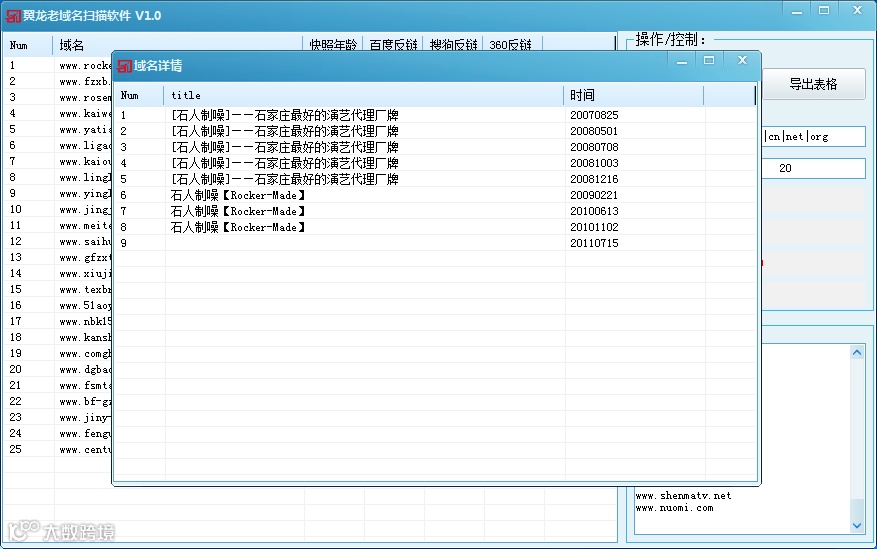Select the 石人制噪 title in row 6
Image resolution: width=877 pixels, height=549 pixels.
pyautogui.click(x=238, y=195)
